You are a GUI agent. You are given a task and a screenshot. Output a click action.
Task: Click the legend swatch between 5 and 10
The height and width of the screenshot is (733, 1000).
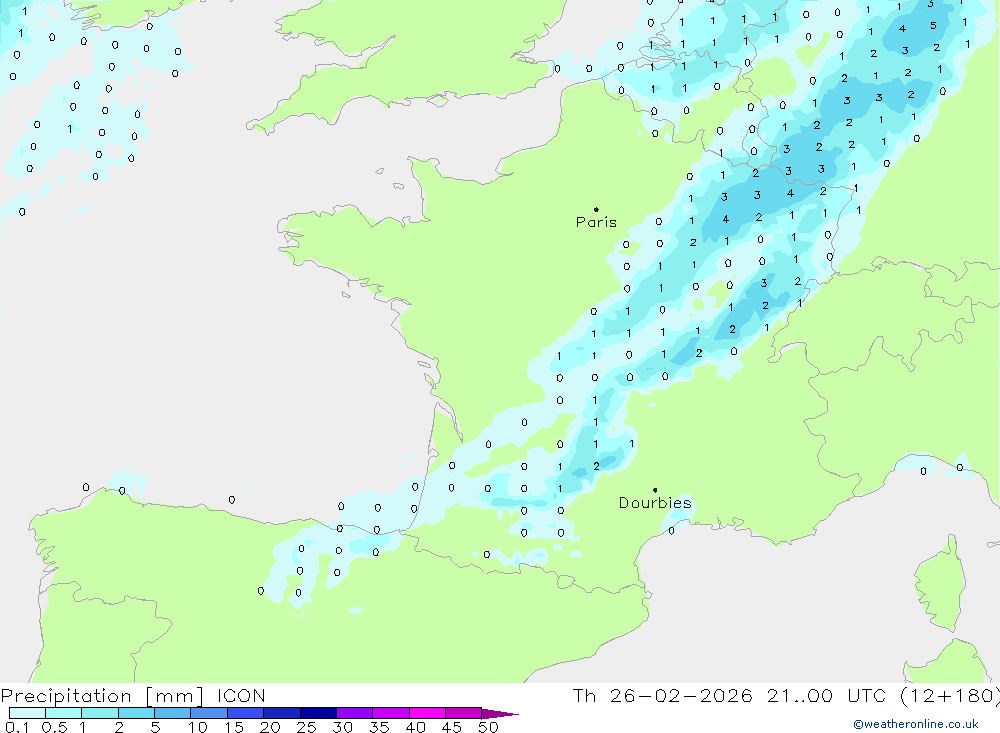172,713
